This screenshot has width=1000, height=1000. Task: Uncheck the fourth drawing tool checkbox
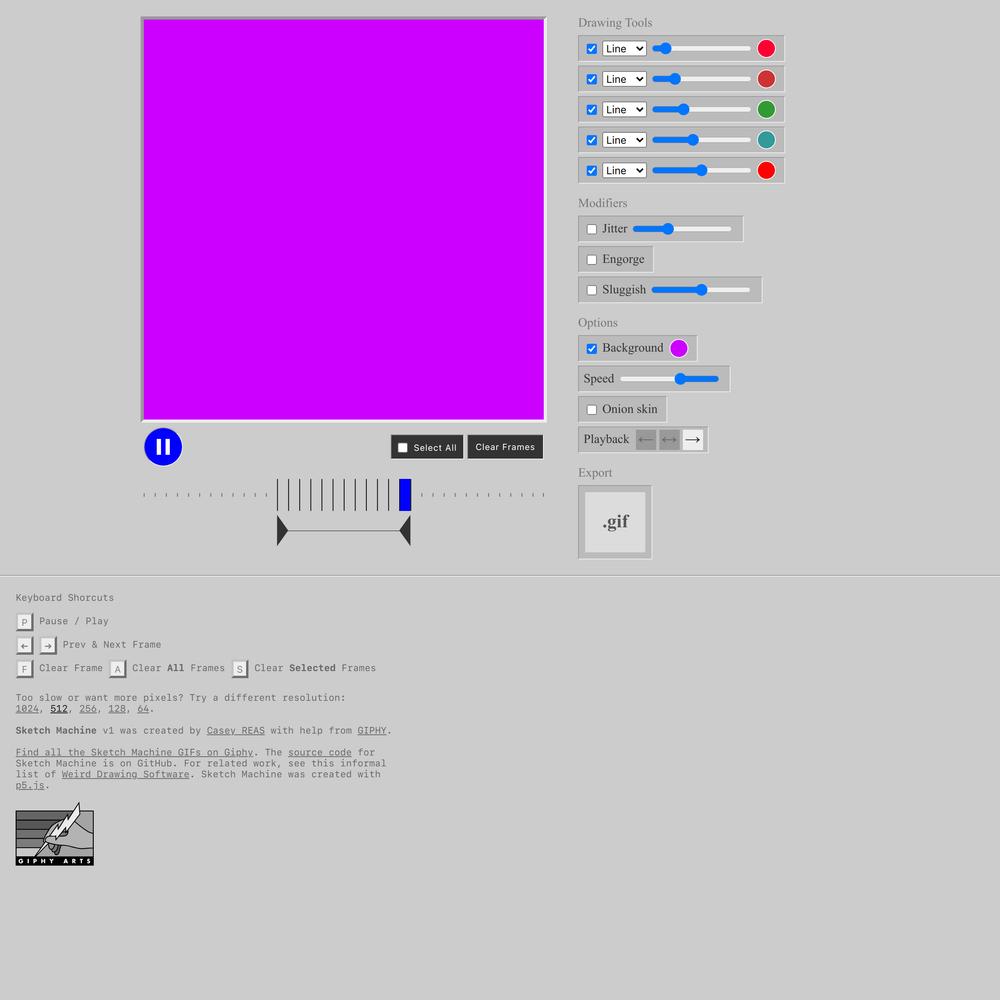point(592,140)
